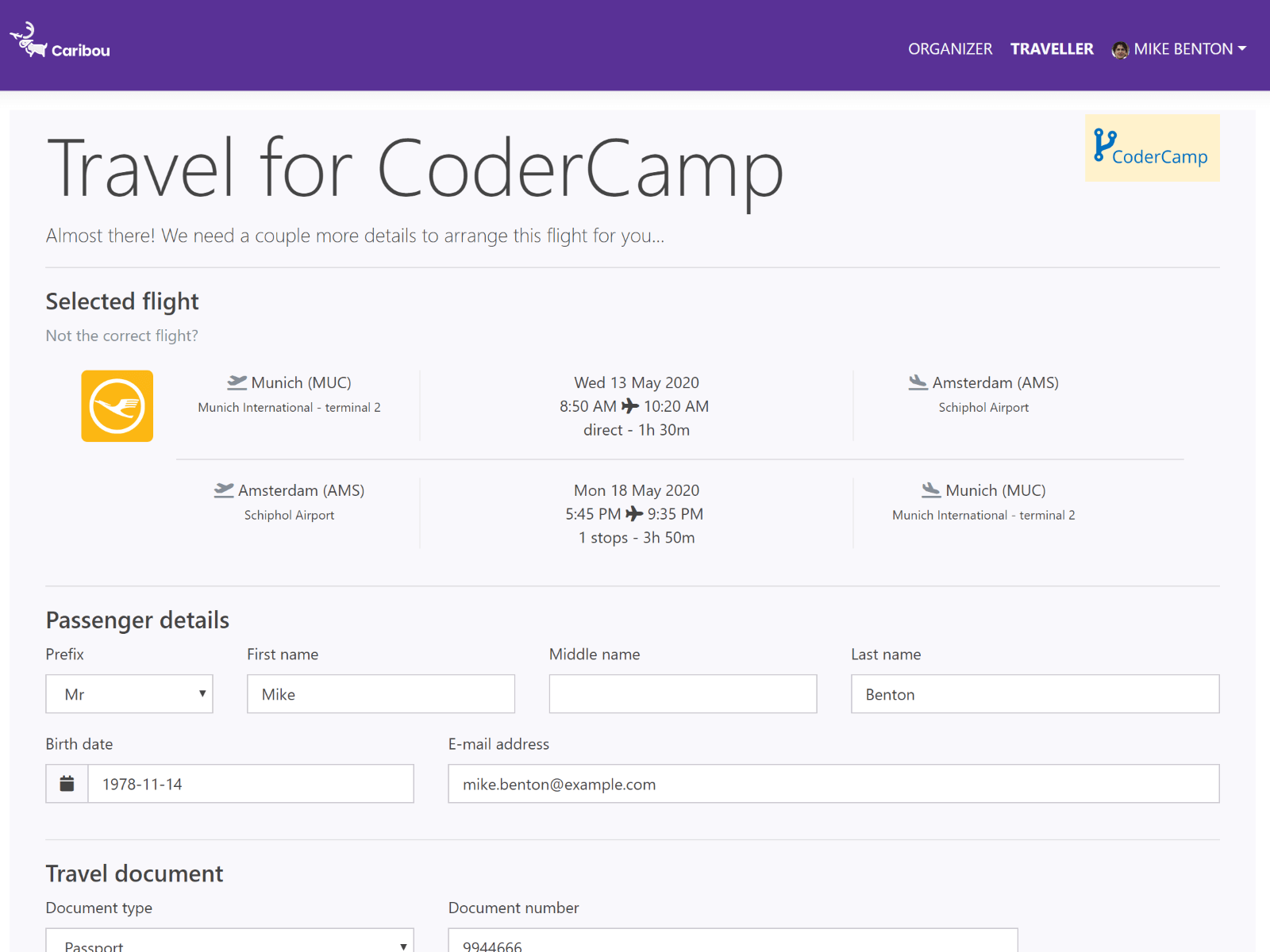Select the Middle name input field
The height and width of the screenshot is (952, 1270).
click(683, 693)
